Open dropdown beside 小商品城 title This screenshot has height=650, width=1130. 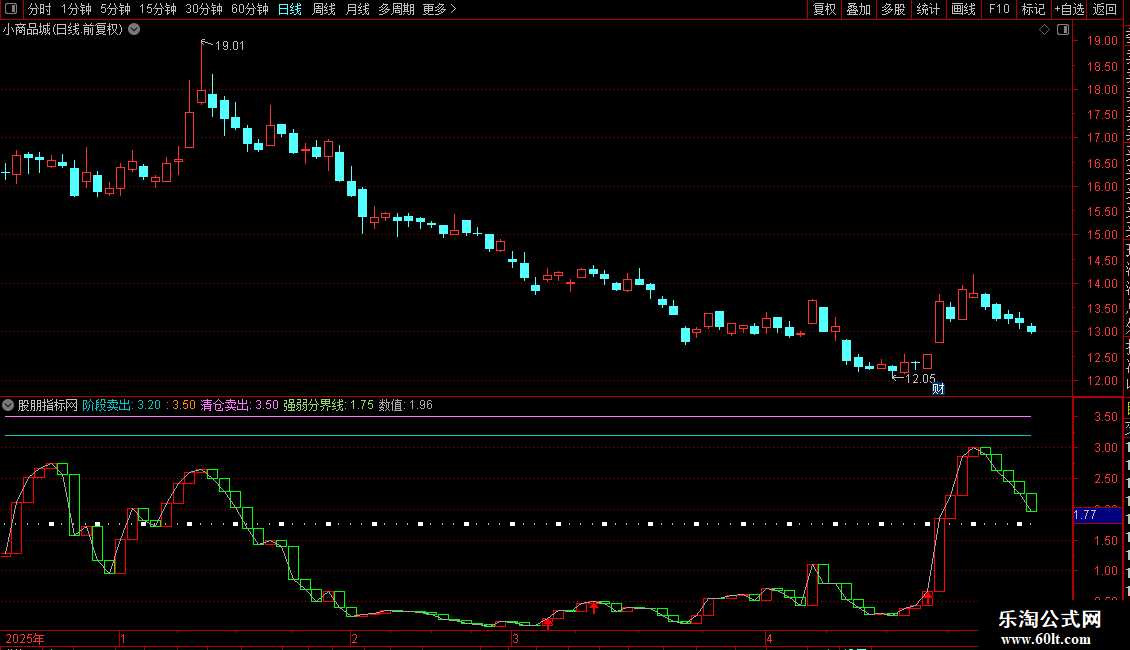tap(134, 30)
